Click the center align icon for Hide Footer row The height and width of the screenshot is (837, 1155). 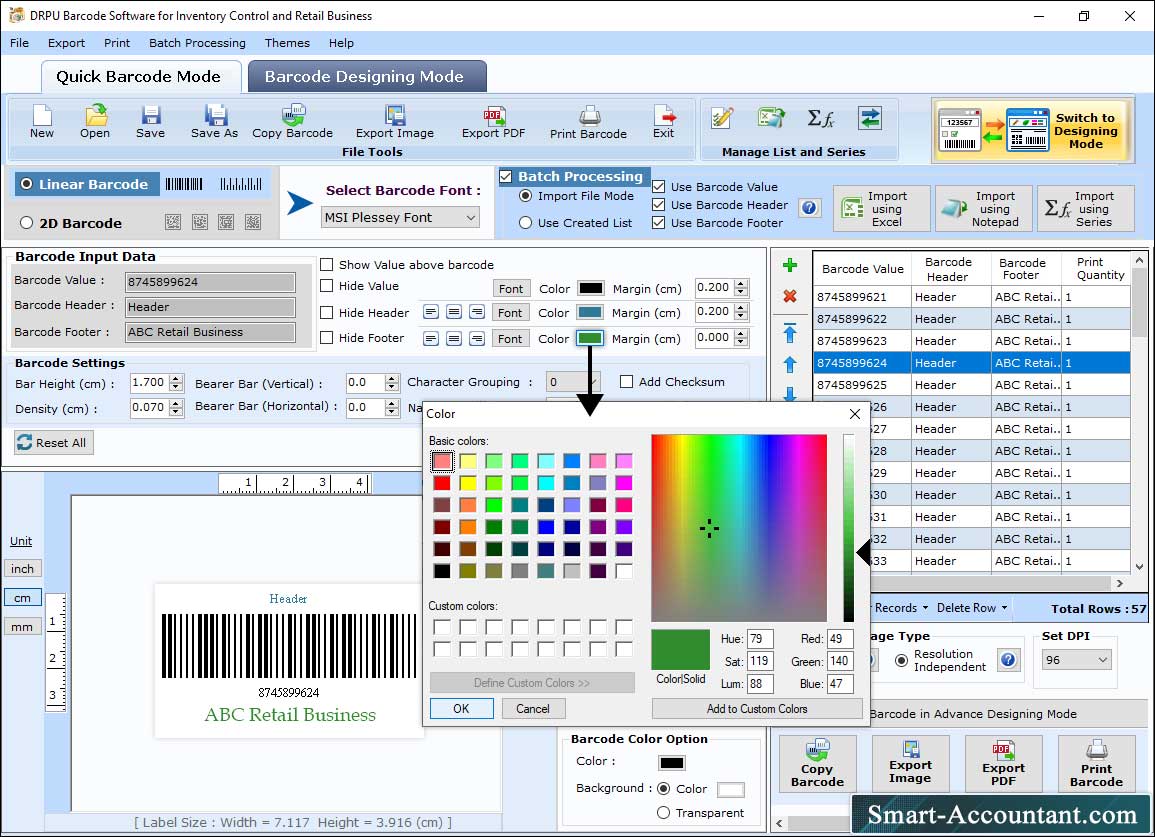[454, 338]
